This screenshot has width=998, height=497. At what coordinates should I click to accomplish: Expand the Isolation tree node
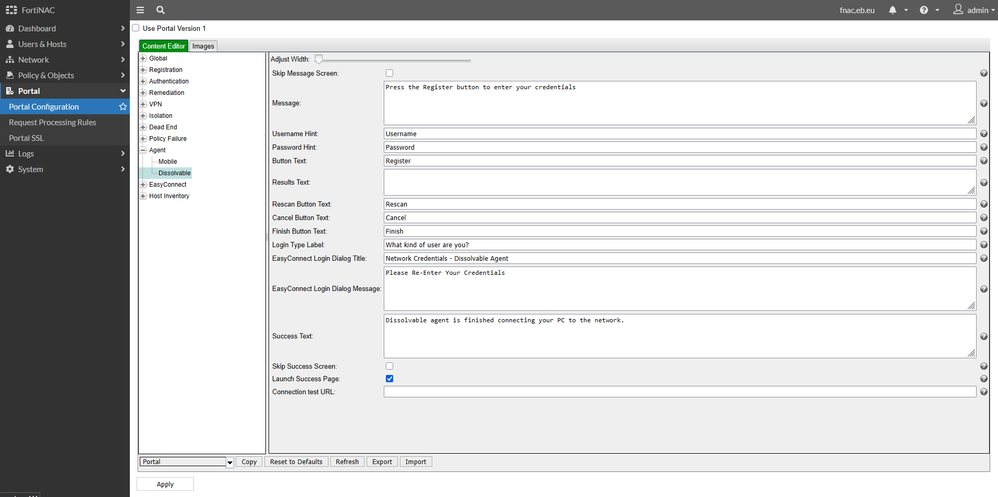pyautogui.click(x=143, y=116)
